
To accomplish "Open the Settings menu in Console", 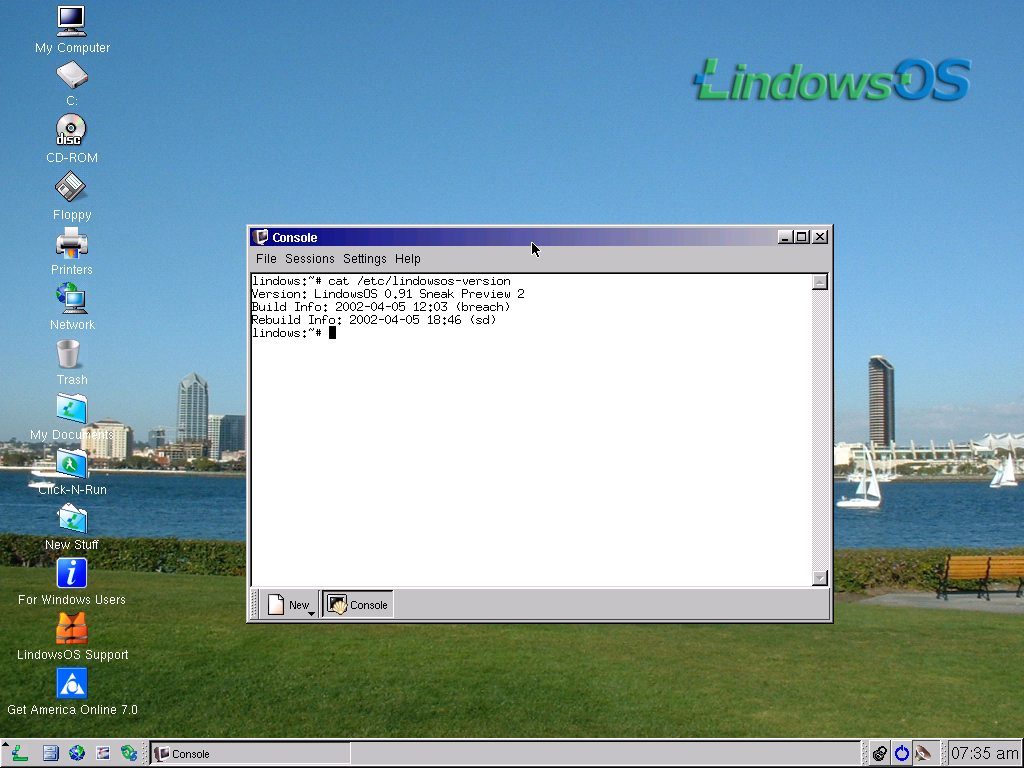I will coord(364,259).
